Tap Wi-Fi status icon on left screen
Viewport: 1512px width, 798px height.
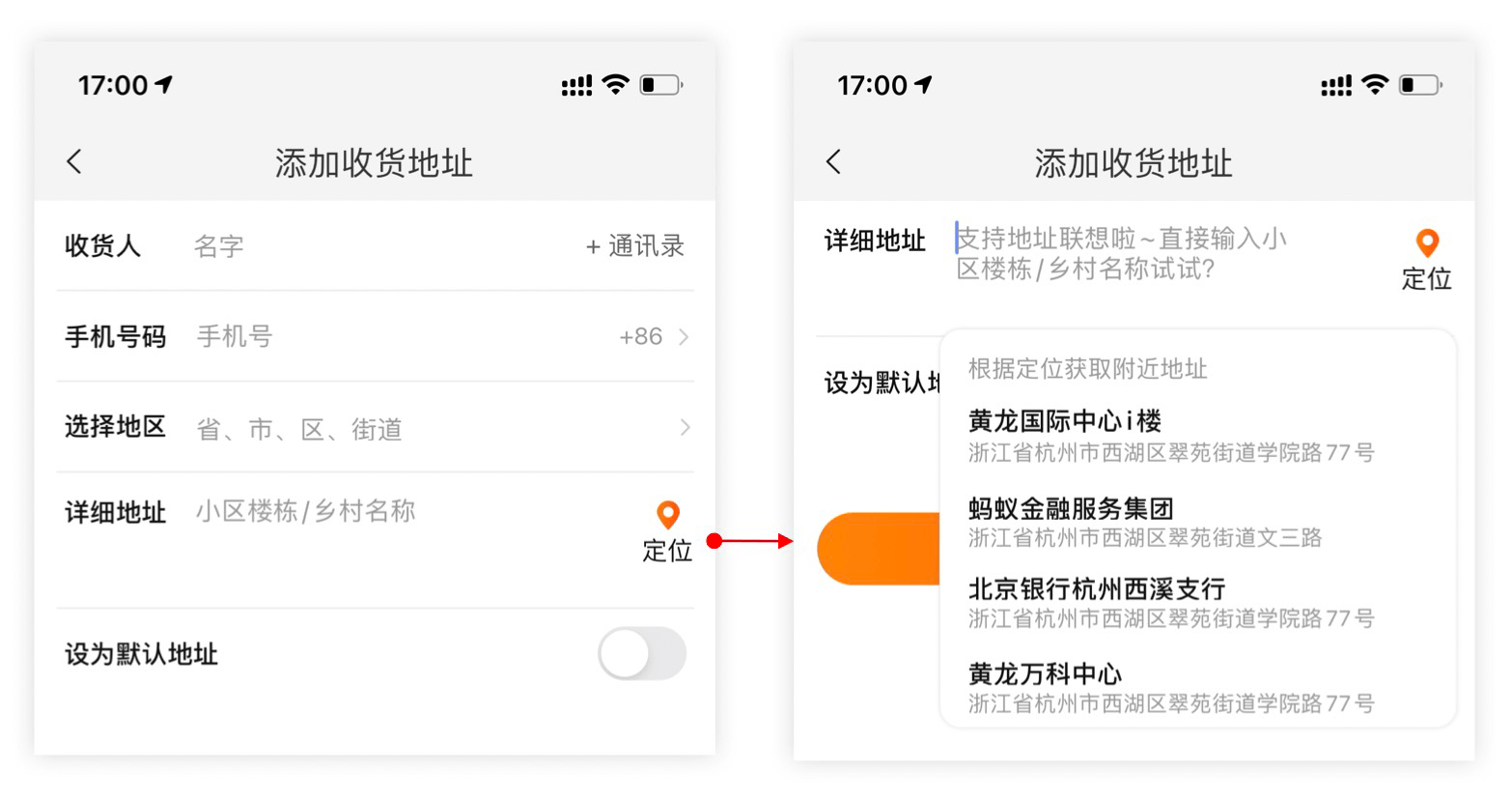tap(615, 85)
